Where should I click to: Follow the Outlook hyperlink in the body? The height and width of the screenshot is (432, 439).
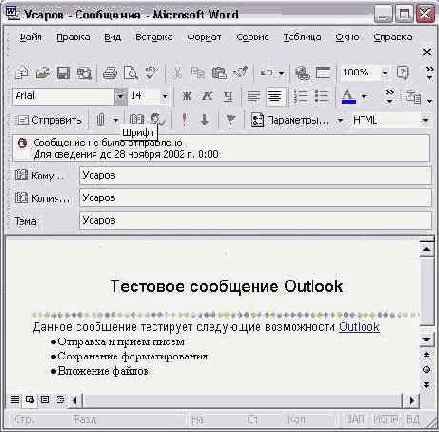coord(359,327)
